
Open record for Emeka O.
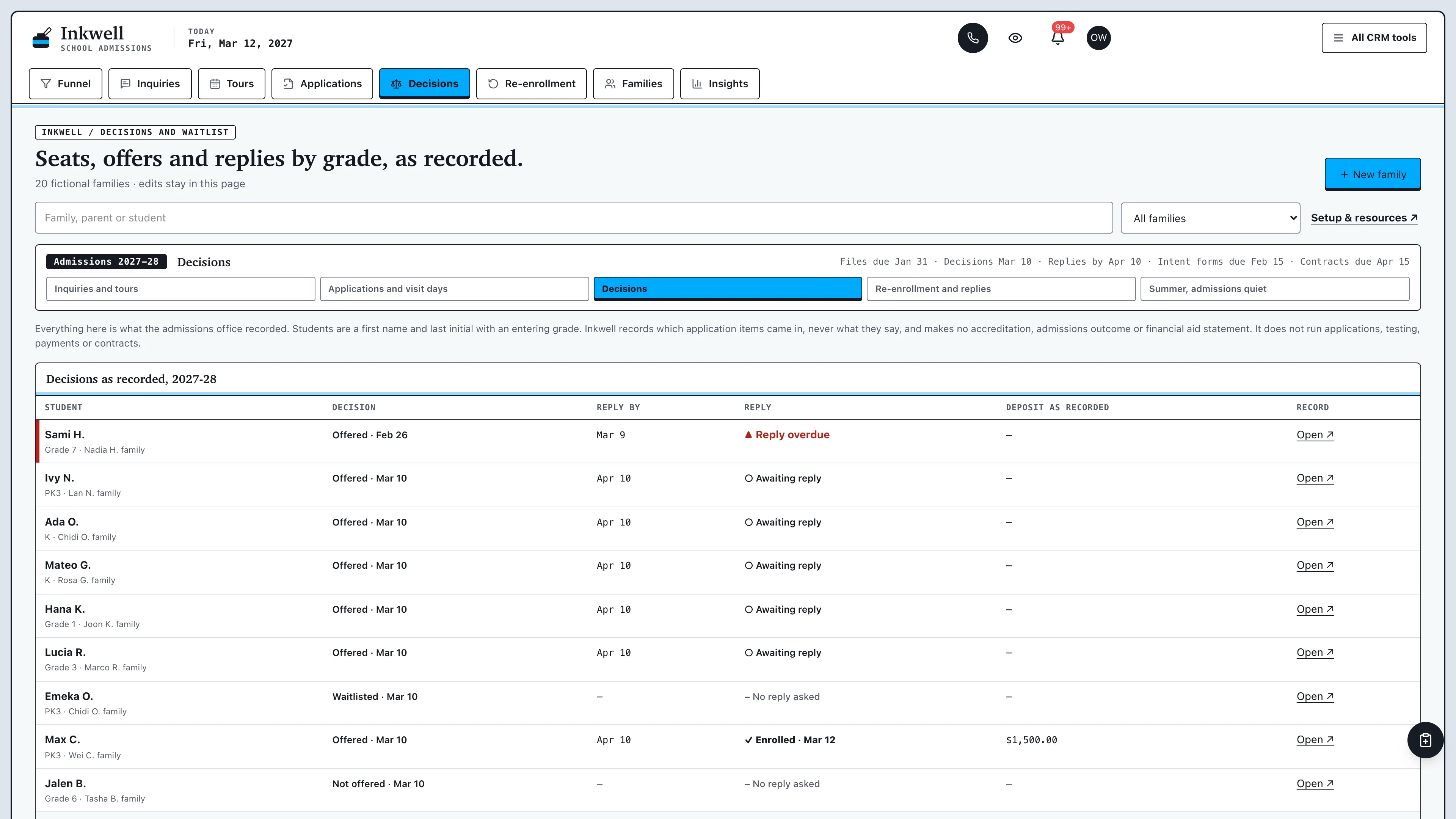tap(1315, 697)
